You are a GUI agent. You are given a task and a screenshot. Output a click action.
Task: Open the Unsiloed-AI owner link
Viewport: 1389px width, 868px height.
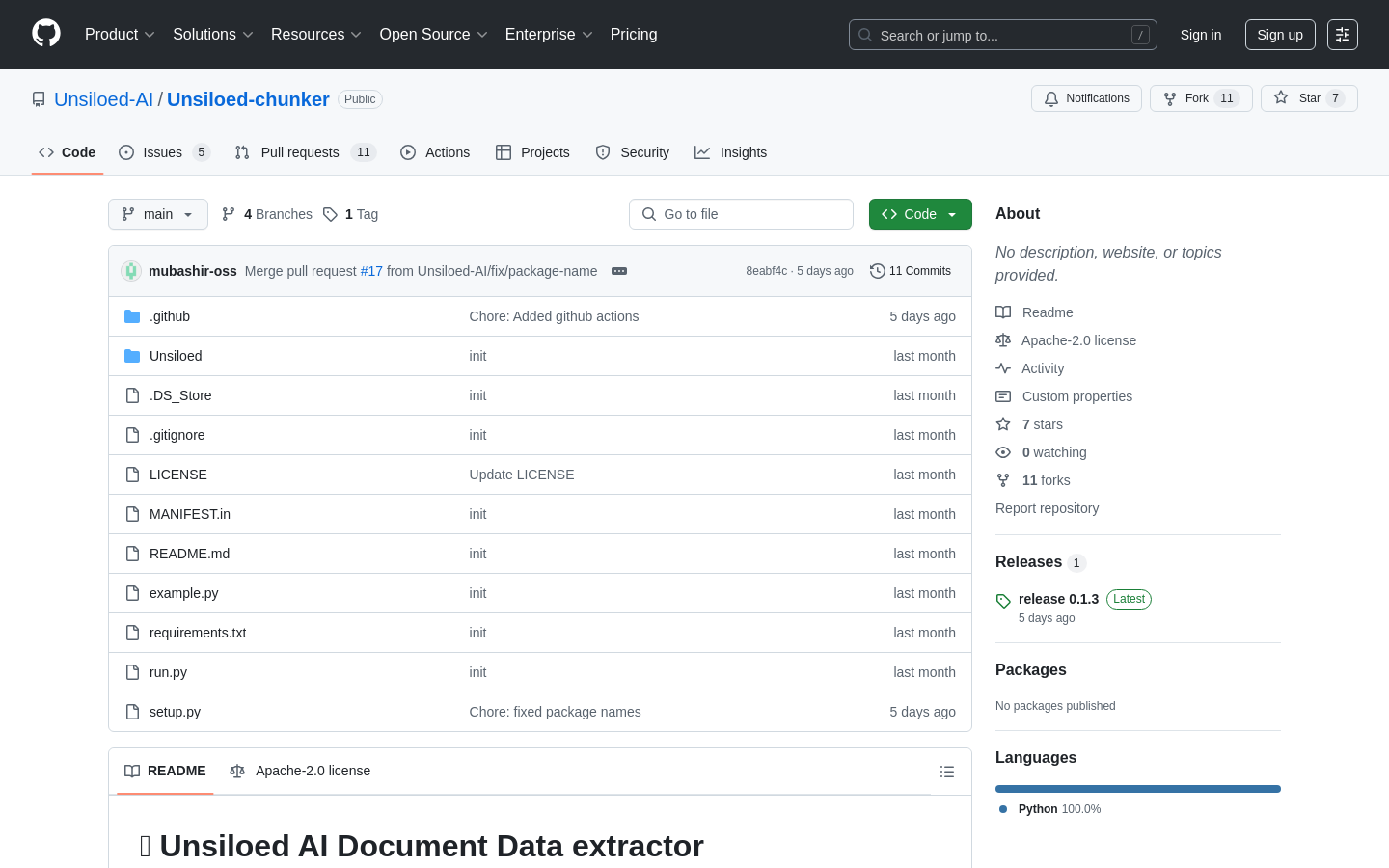103,99
